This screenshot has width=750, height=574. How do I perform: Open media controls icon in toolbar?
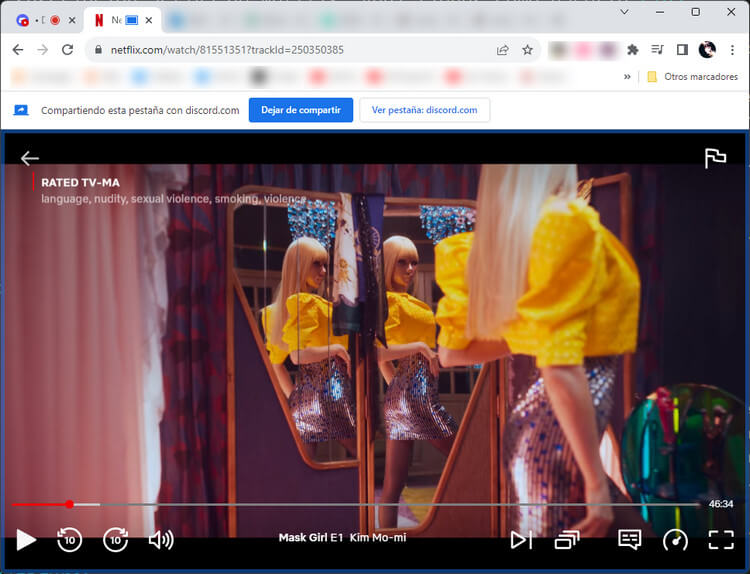point(657,50)
